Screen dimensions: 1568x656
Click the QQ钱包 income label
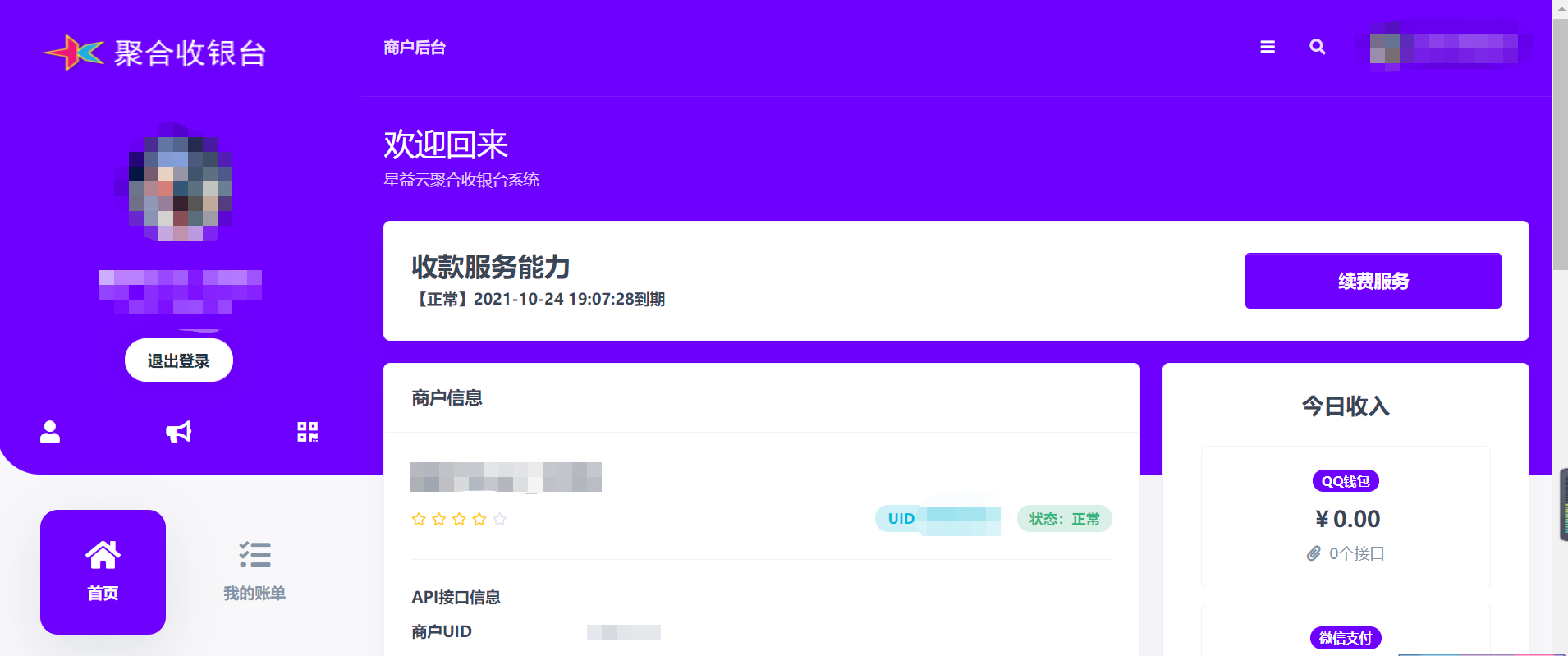1346,481
